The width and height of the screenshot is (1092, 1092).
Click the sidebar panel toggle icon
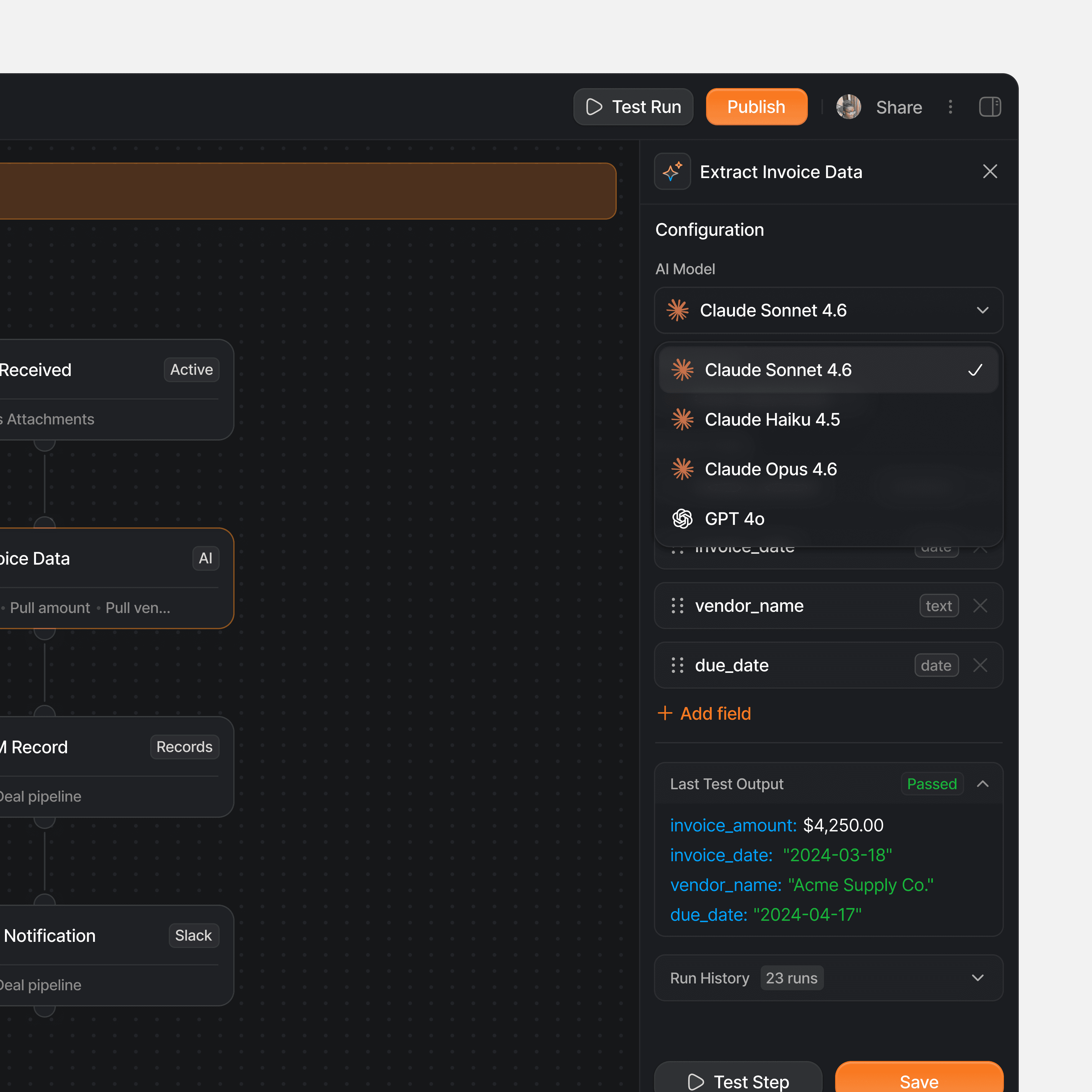pos(990,107)
